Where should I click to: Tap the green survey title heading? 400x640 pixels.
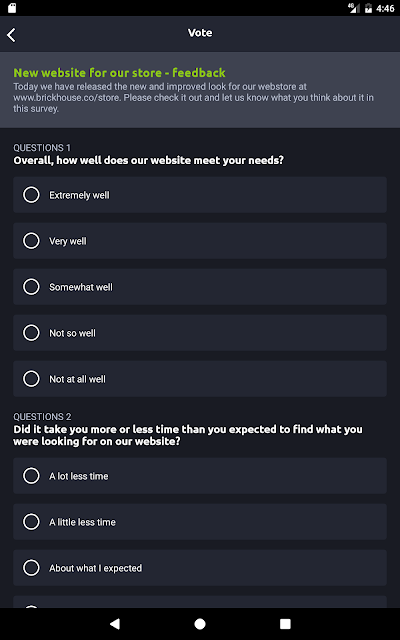point(119,73)
